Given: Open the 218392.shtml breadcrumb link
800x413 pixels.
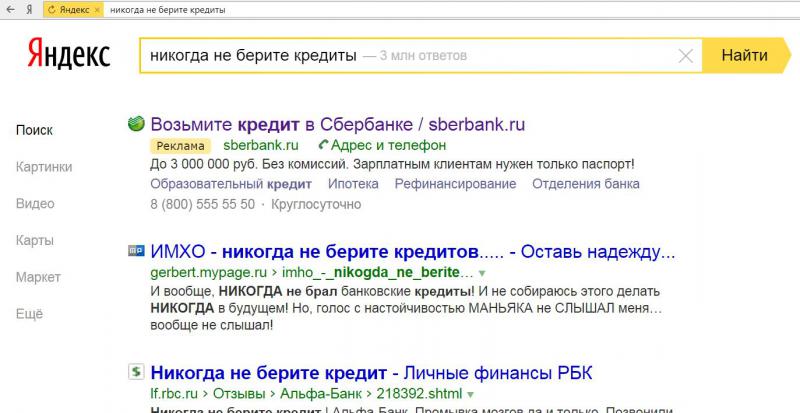Looking at the screenshot, I should (x=419, y=394).
